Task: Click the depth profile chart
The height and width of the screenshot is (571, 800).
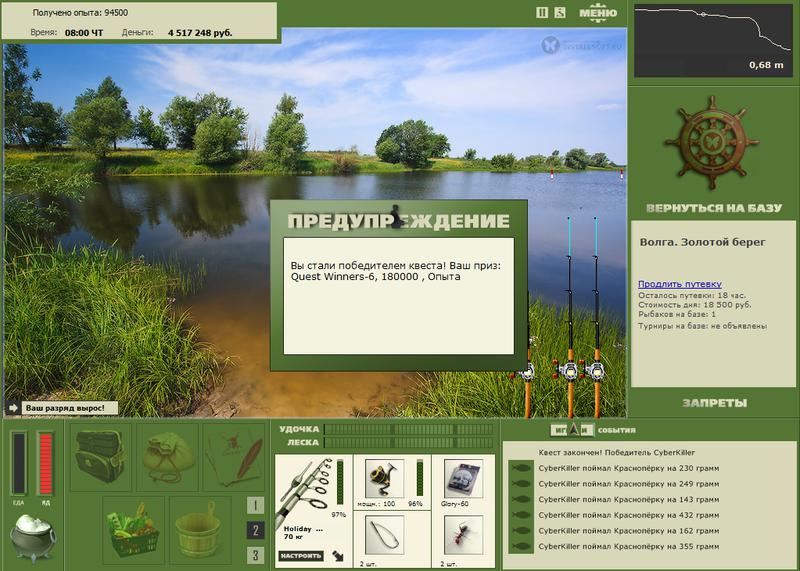Action: tap(713, 40)
